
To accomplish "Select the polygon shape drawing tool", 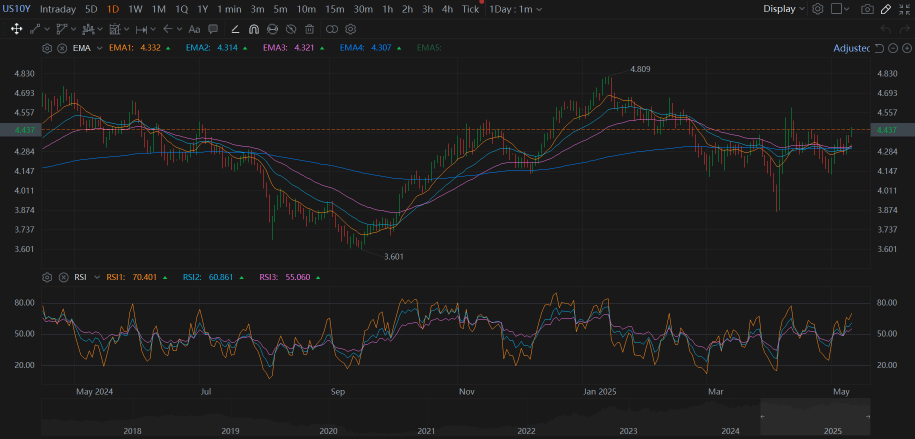I will [62, 29].
